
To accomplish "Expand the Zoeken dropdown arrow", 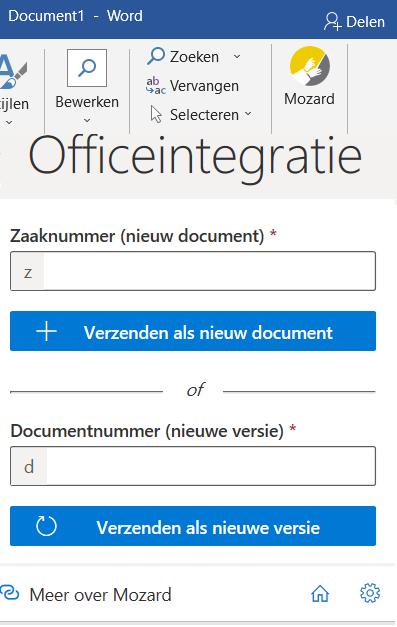I will (x=237, y=57).
